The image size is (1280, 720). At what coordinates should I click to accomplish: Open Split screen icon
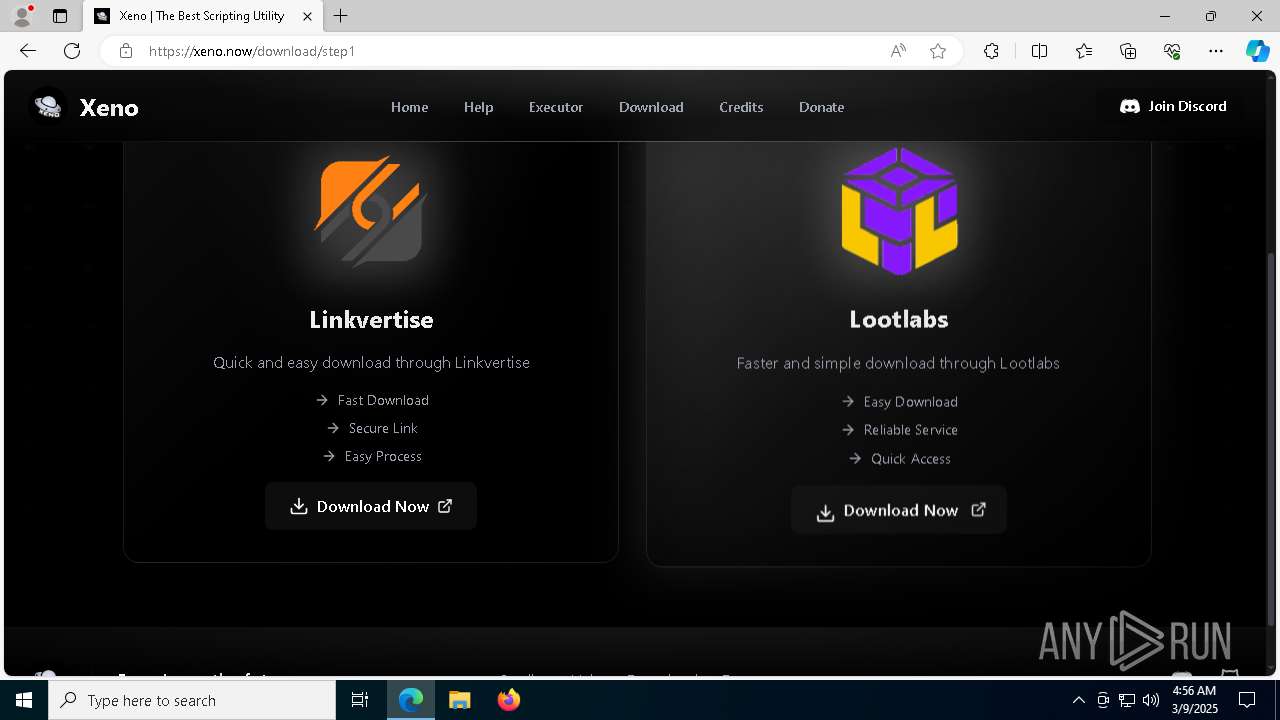click(1039, 51)
